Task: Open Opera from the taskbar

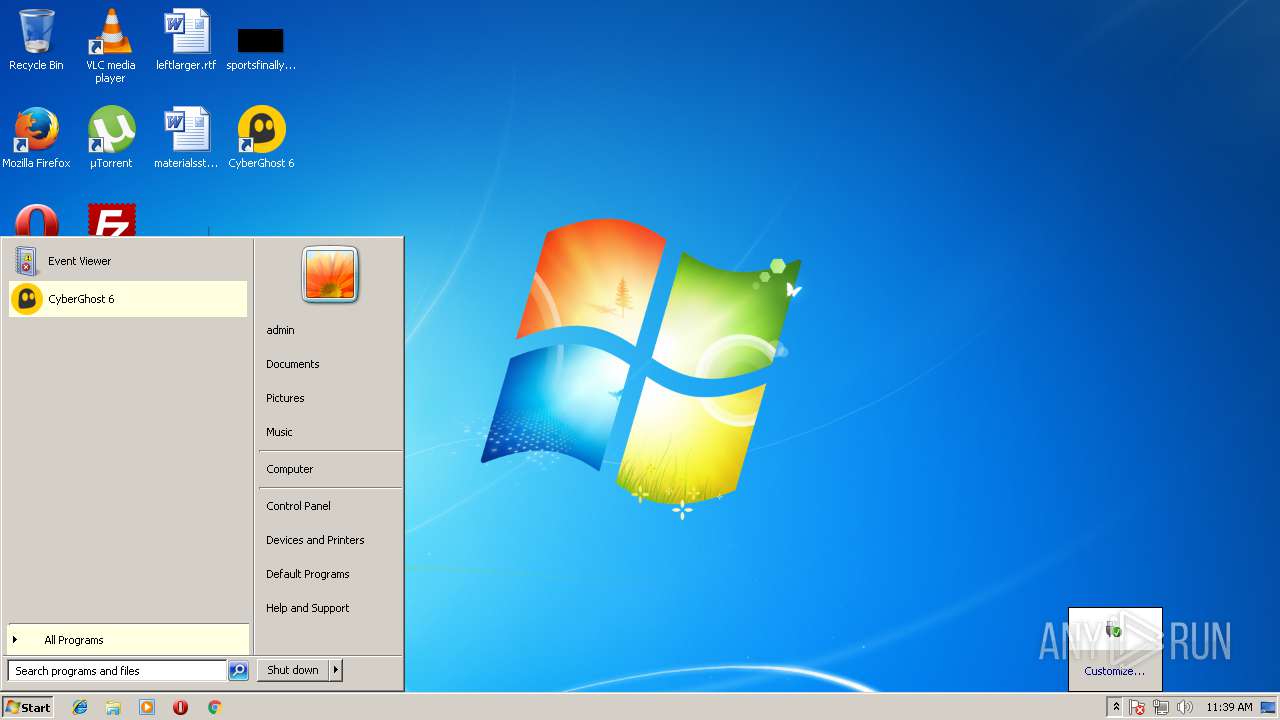Action: [180, 707]
